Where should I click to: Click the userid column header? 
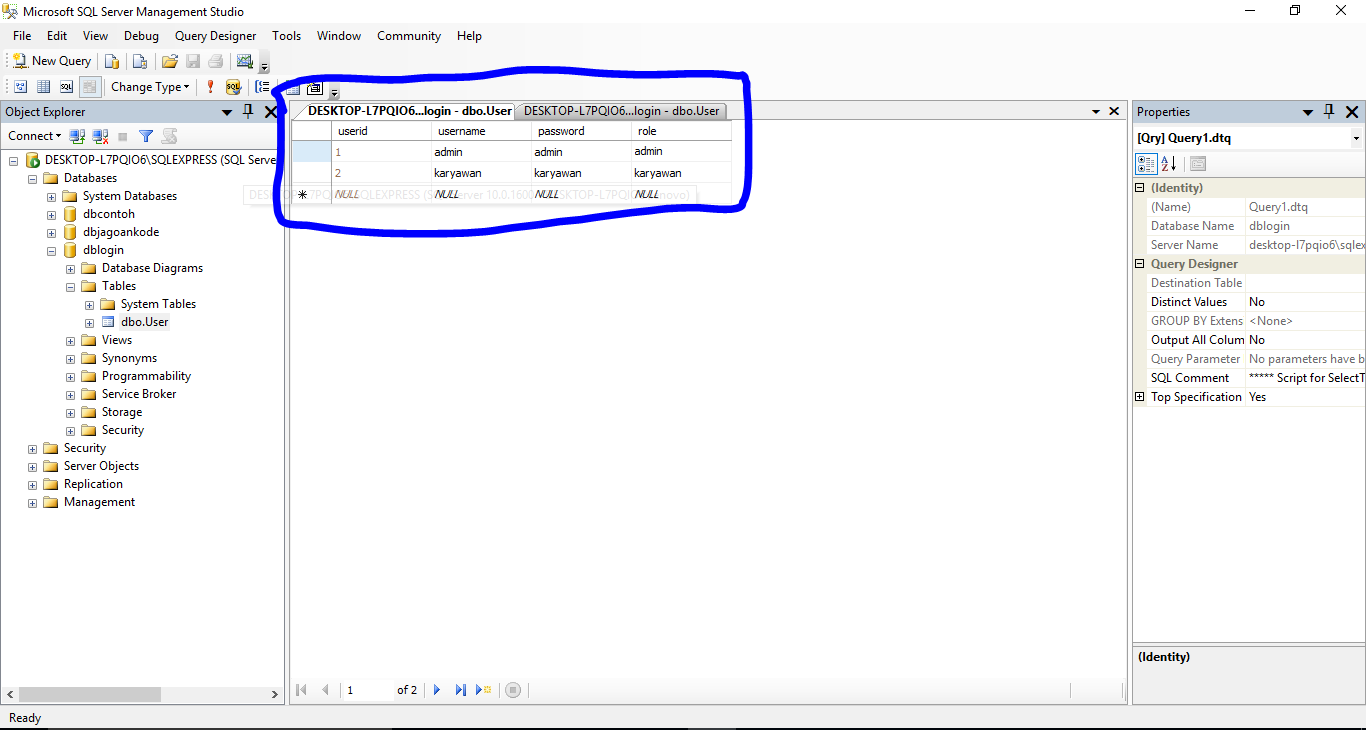[x=381, y=131]
